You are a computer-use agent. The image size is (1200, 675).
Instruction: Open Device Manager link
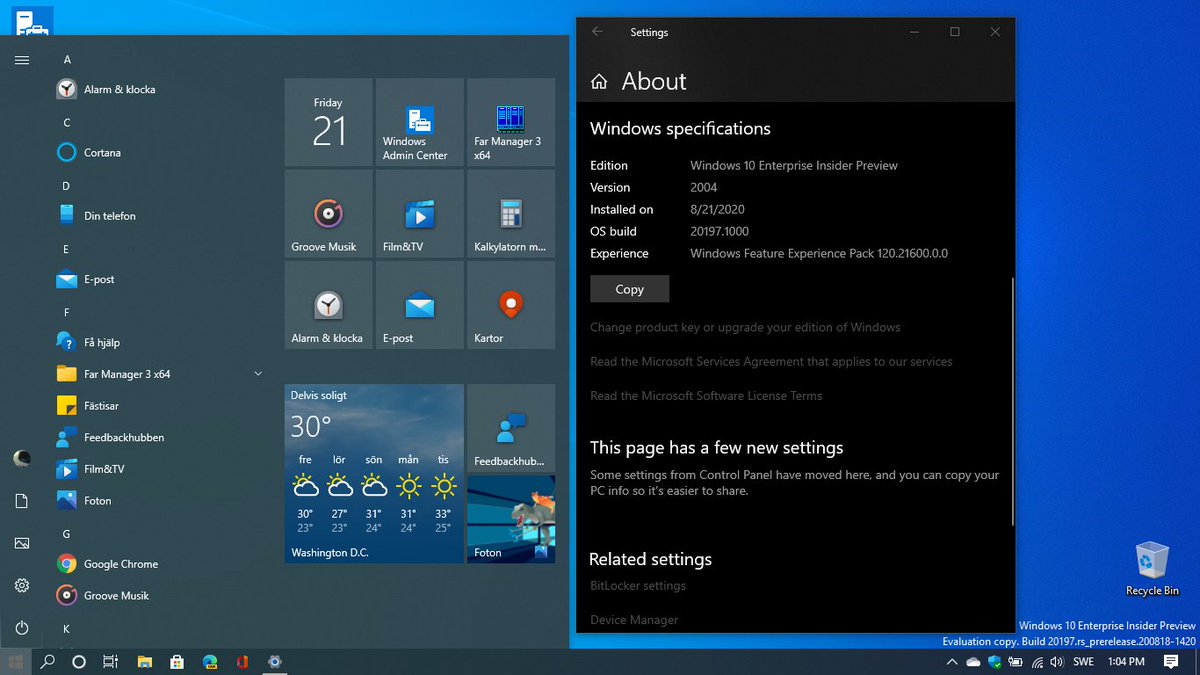(634, 620)
